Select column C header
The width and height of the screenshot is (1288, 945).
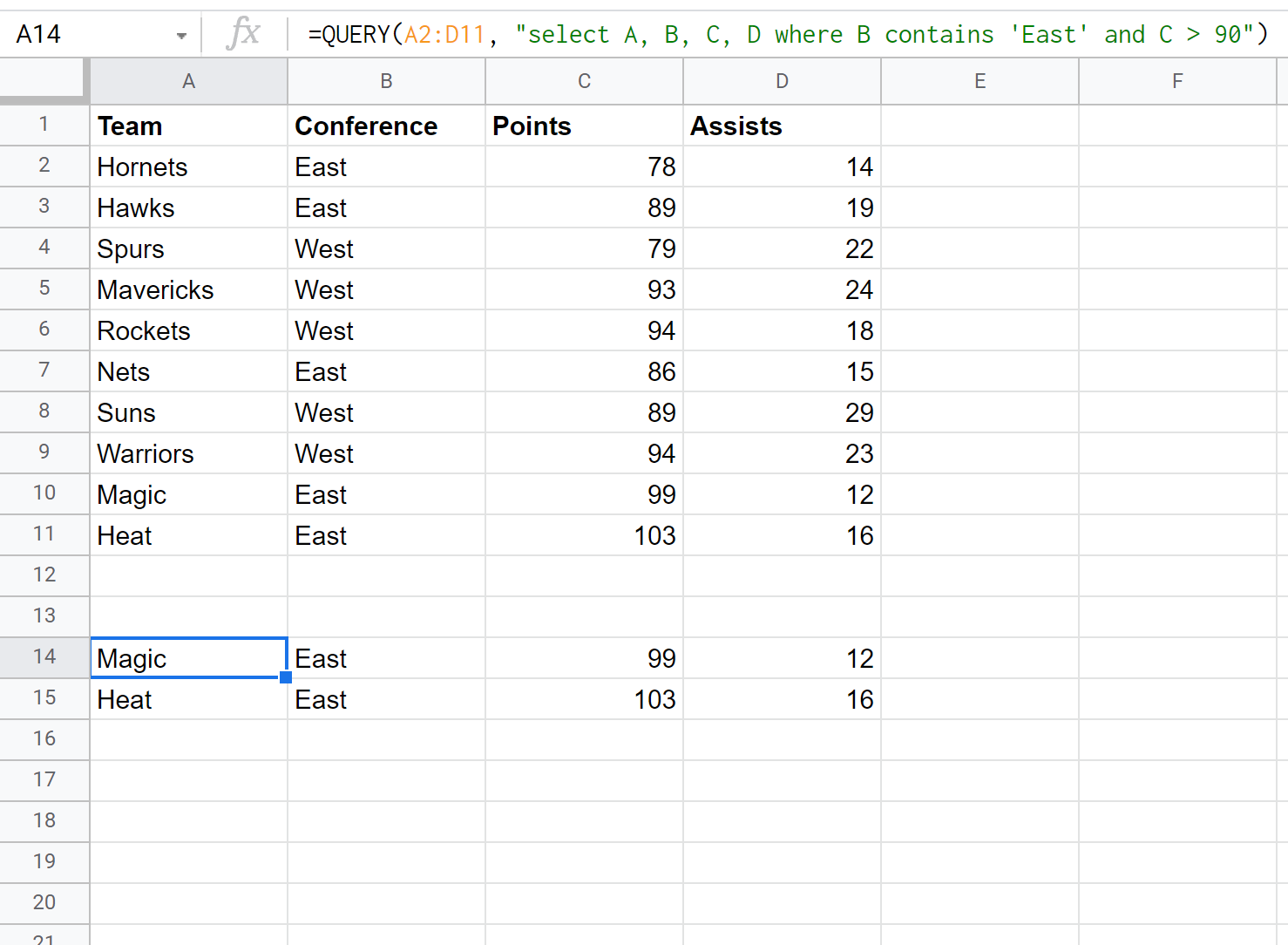click(584, 81)
